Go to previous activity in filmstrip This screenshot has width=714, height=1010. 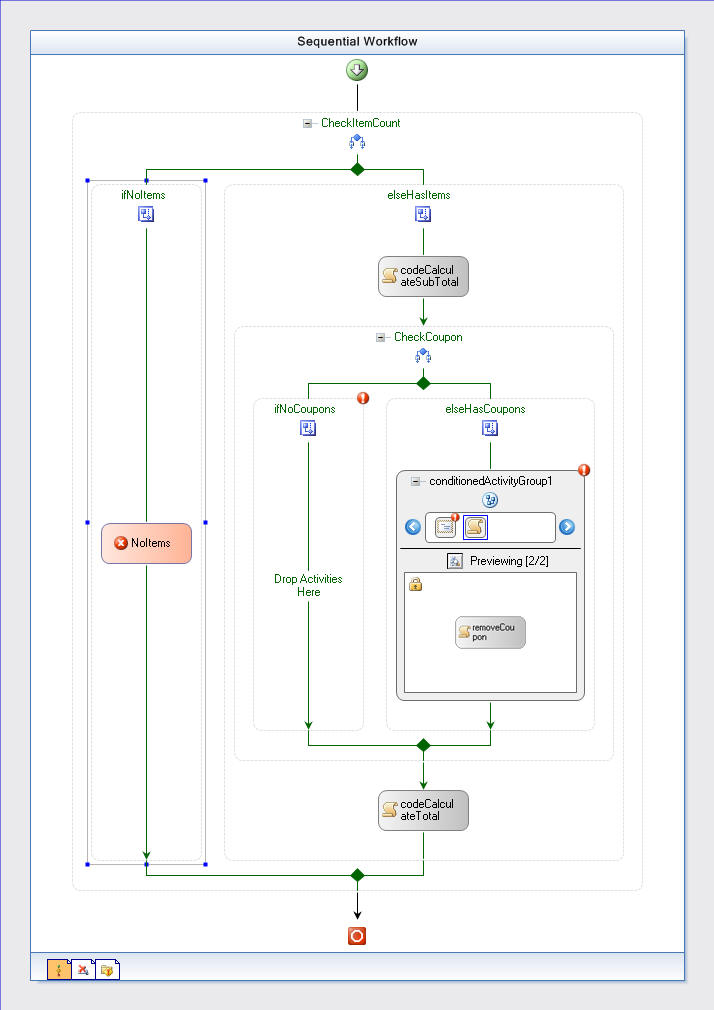coord(412,527)
